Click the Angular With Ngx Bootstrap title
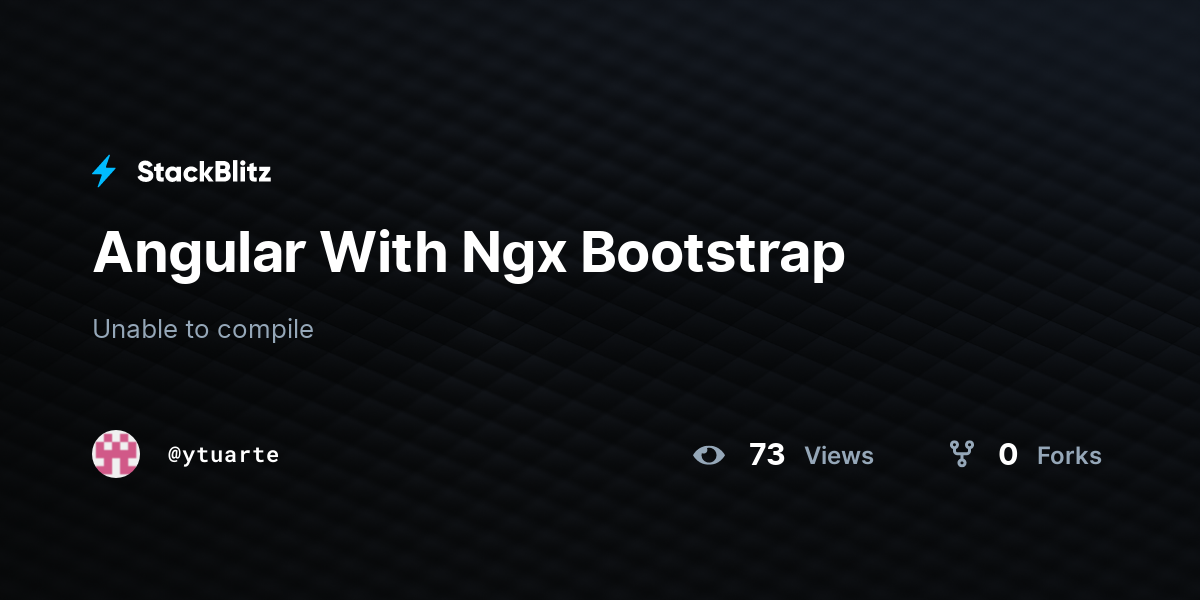Image resolution: width=1200 pixels, height=600 pixels. click(469, 254)
